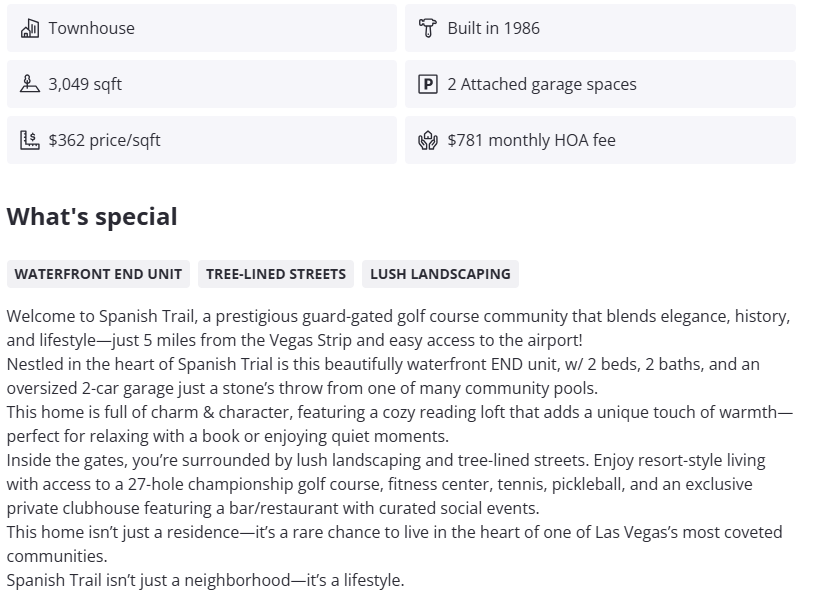This screenshot has height=595, width=814.
Task: Click the line about the cozy reading loft
Action: (399, 413)
